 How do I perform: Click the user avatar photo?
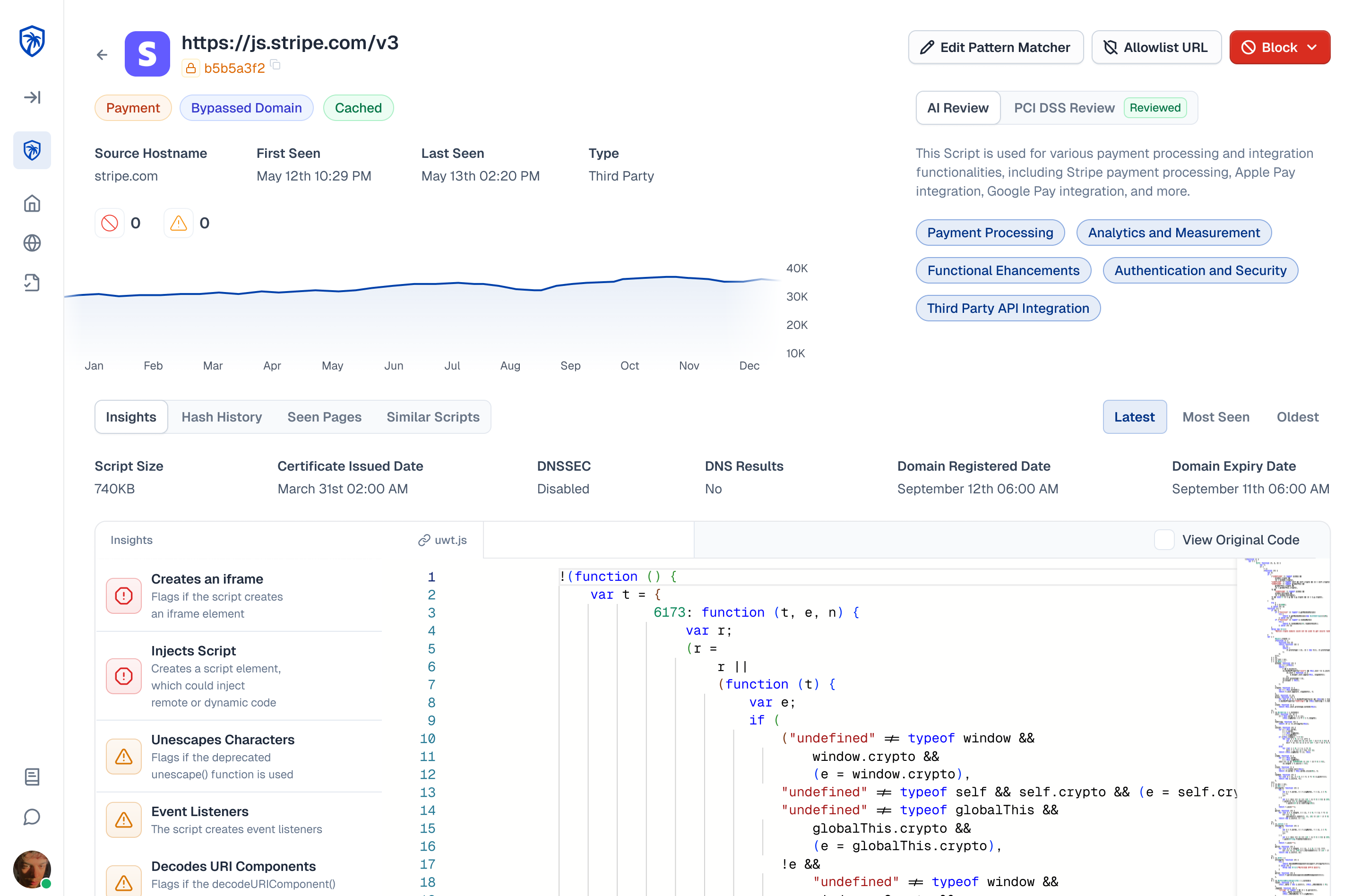point(32,869)
